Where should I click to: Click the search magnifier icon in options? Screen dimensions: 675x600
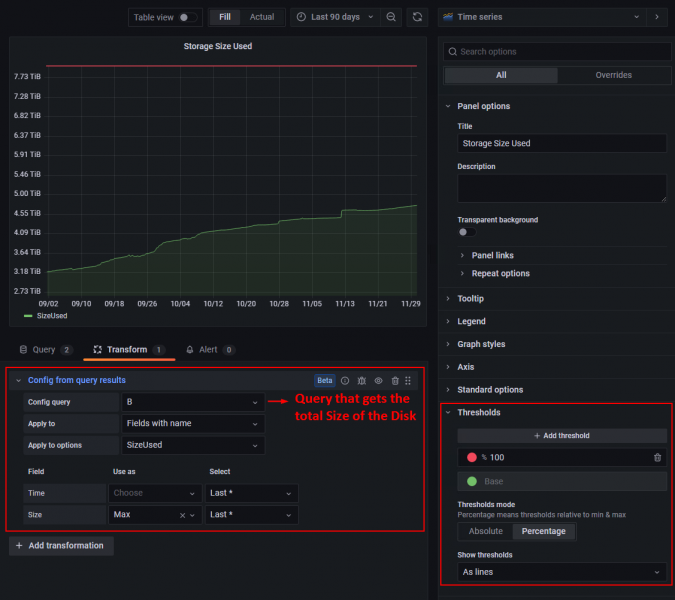tap(452, 52)
